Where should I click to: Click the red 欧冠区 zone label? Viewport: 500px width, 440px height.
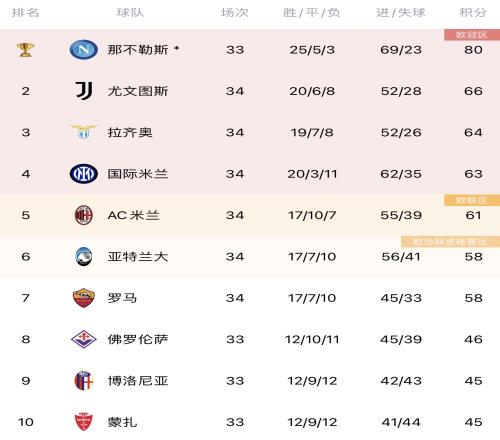472,35
